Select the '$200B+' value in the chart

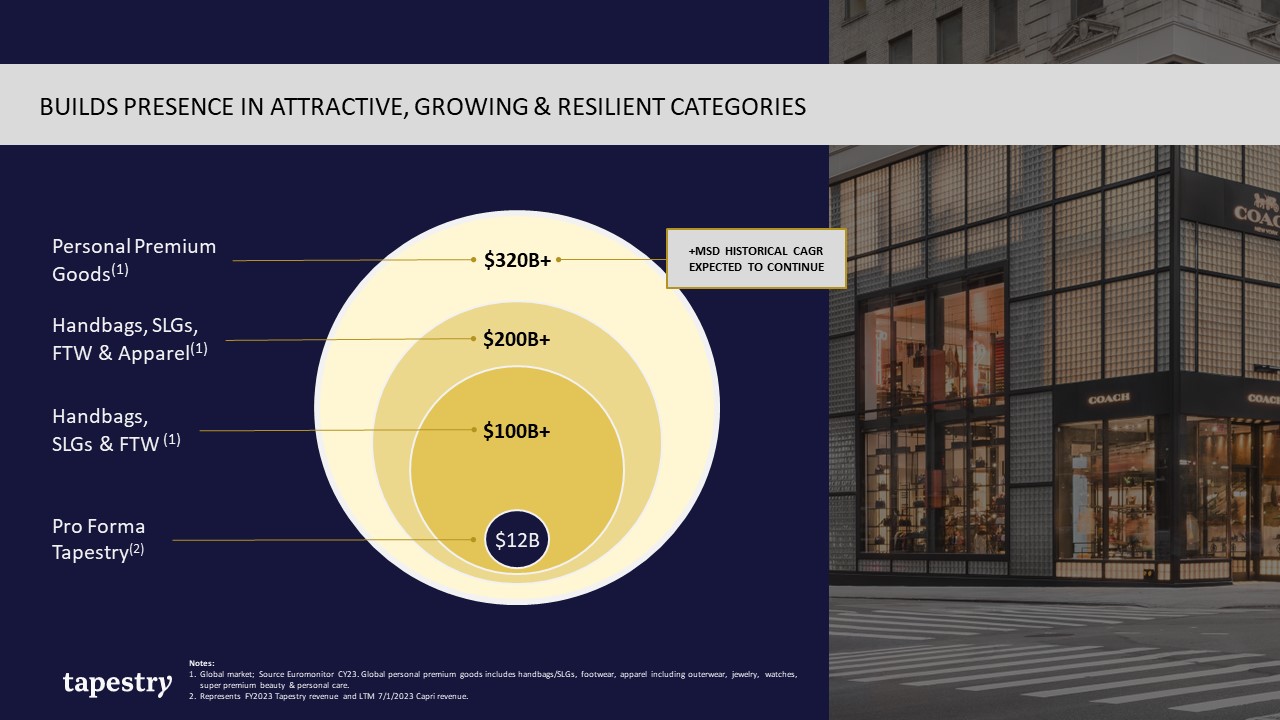click(x=517, y=339)
